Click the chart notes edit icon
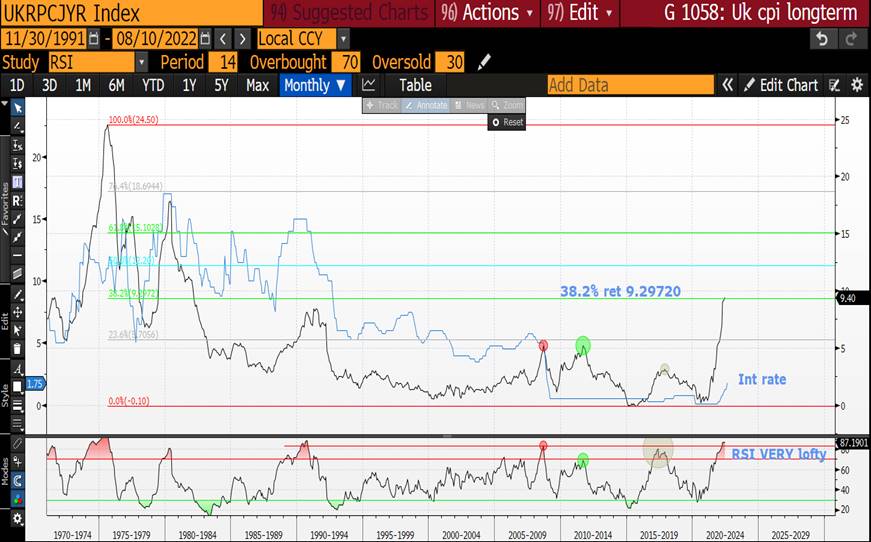The width and height of the screenshot is (871, 542). click(834, 85)
